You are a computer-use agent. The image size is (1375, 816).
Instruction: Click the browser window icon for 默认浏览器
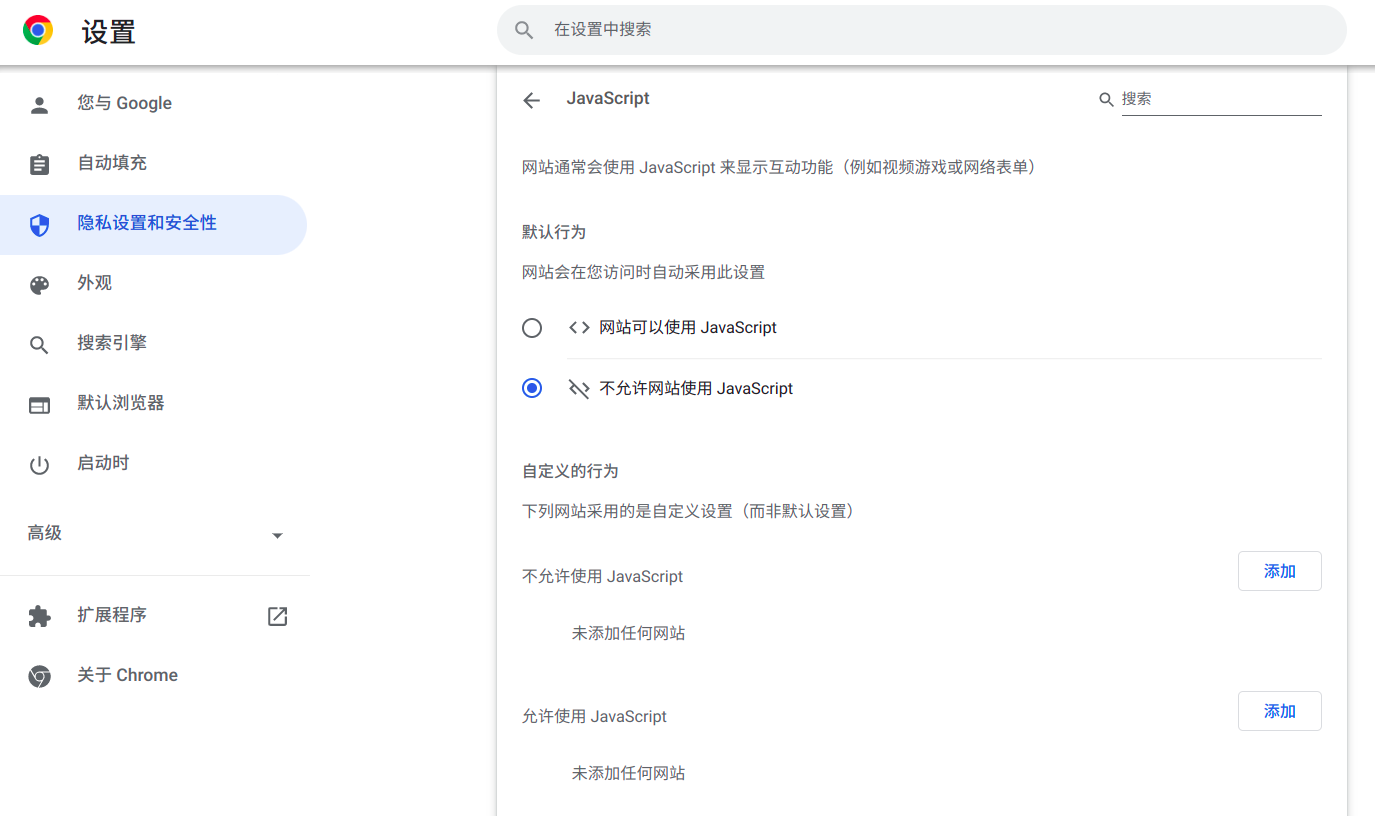pos(39,405)
